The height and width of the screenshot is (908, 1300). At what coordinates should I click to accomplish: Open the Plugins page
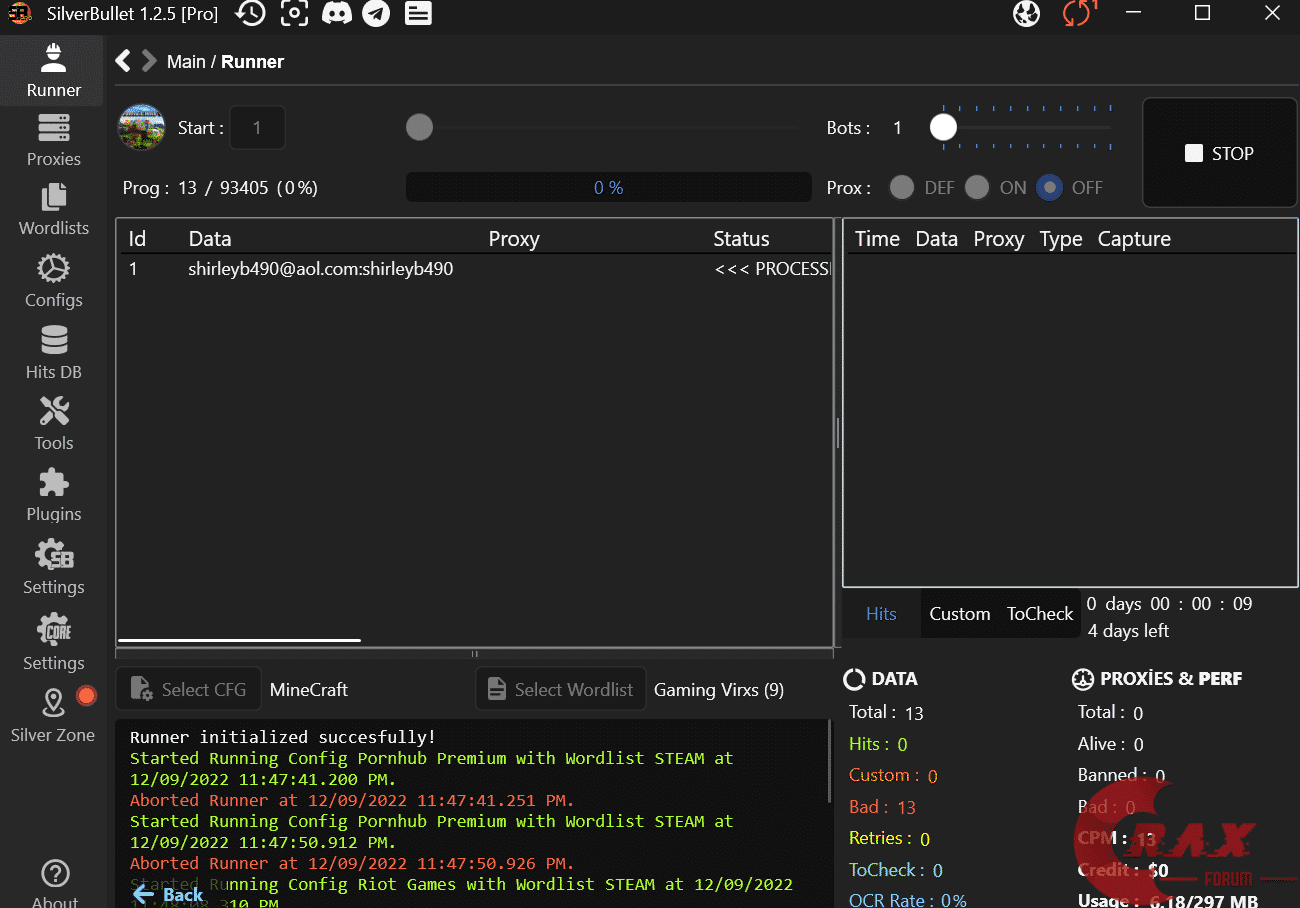(x=53, y=496)
